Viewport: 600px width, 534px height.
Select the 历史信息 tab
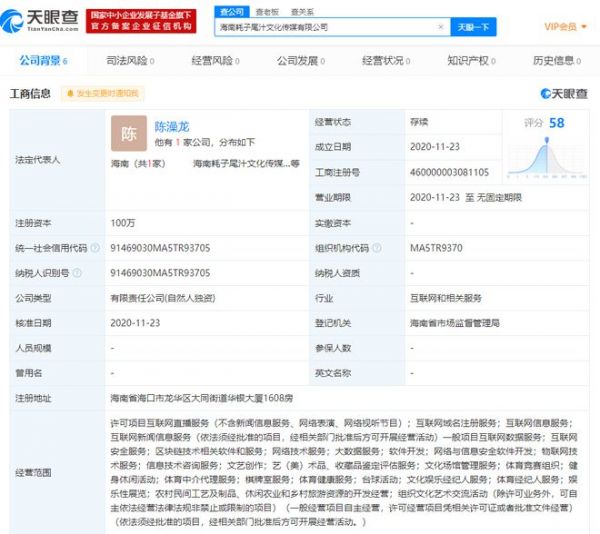point(555,61)
